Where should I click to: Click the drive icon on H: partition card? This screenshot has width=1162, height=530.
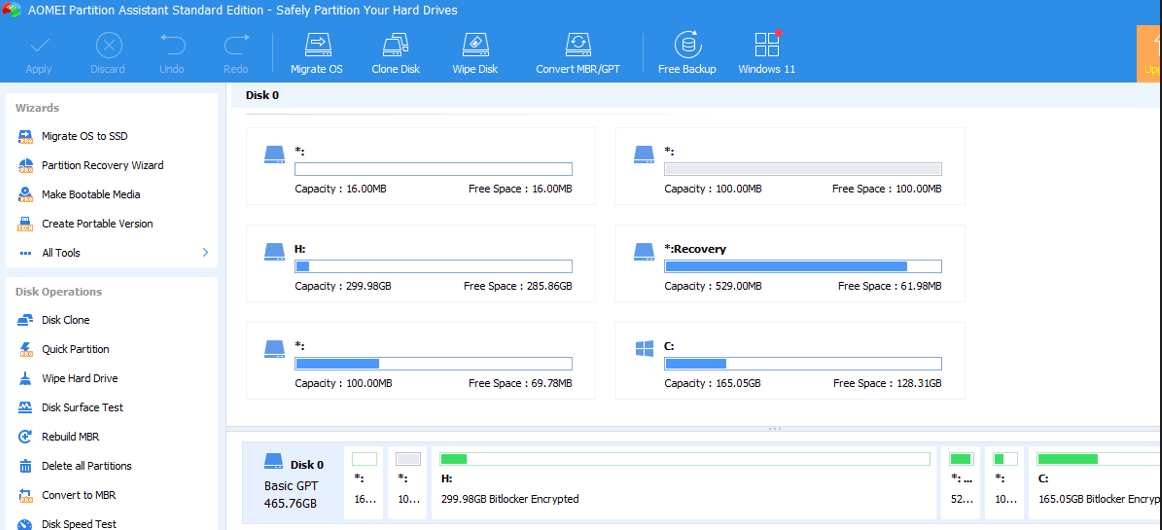pos(275,251)
